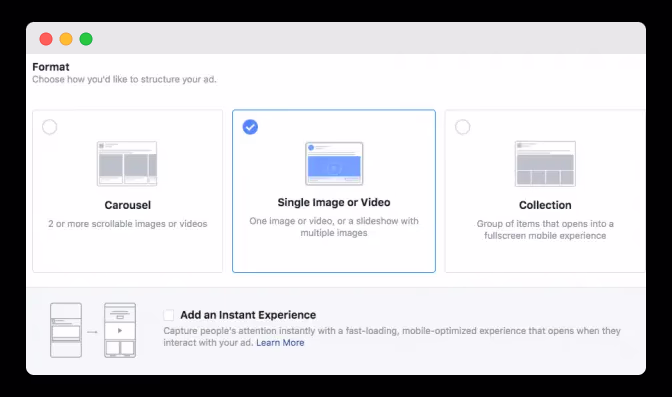Image resolution: width=672 pixels, height=397 pixels.
Task: Click the Carousel layout preview icon
Action: click(x=127, y=164)
